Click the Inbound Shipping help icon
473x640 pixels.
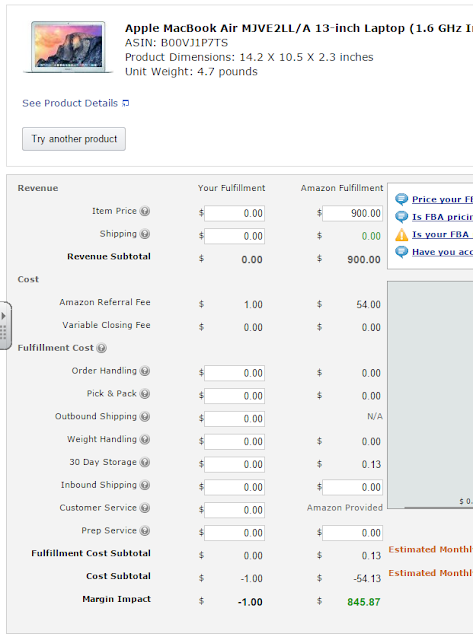point(144,485)
